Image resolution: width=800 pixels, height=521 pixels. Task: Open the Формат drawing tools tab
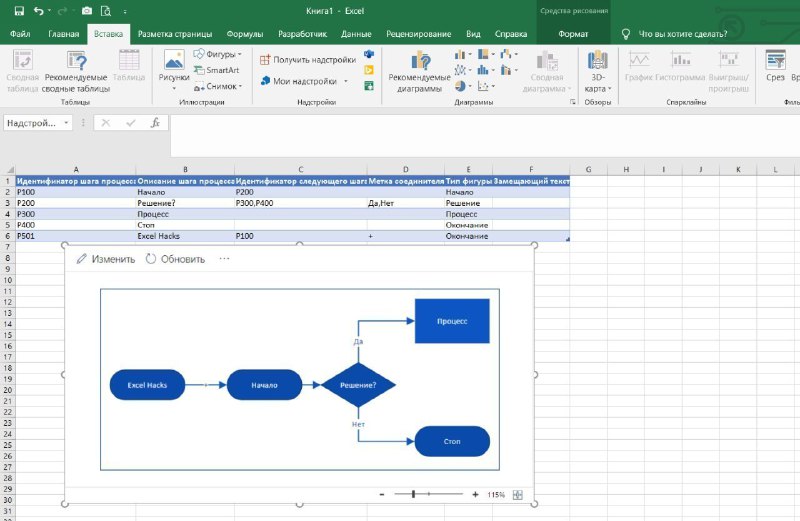coord(573,34)
